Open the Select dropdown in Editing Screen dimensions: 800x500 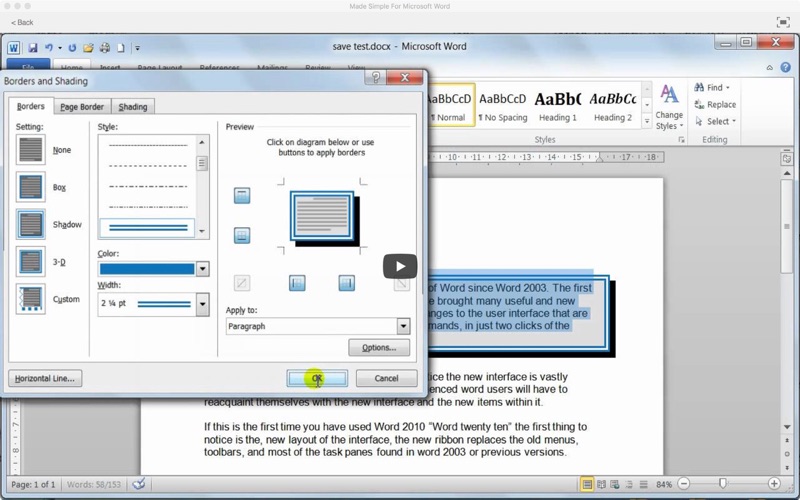(715, 121)
